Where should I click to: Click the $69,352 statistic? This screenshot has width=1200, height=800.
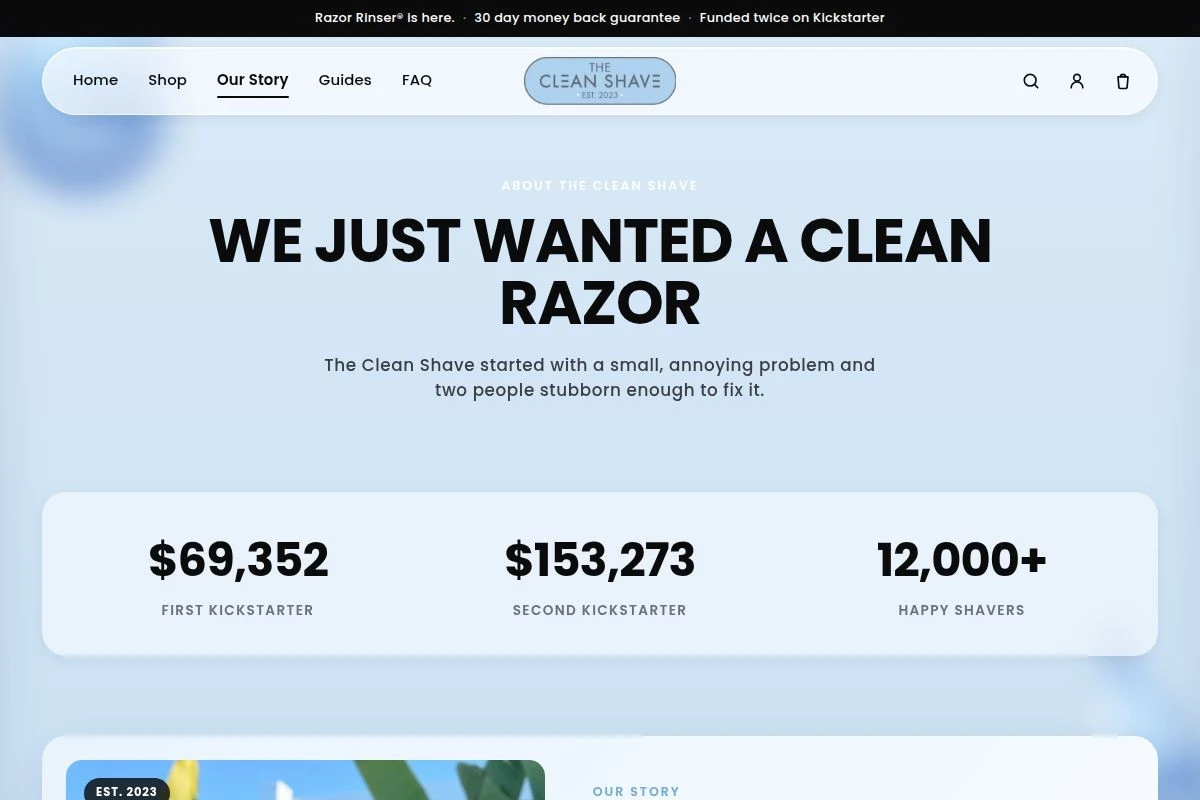point(238,560)
